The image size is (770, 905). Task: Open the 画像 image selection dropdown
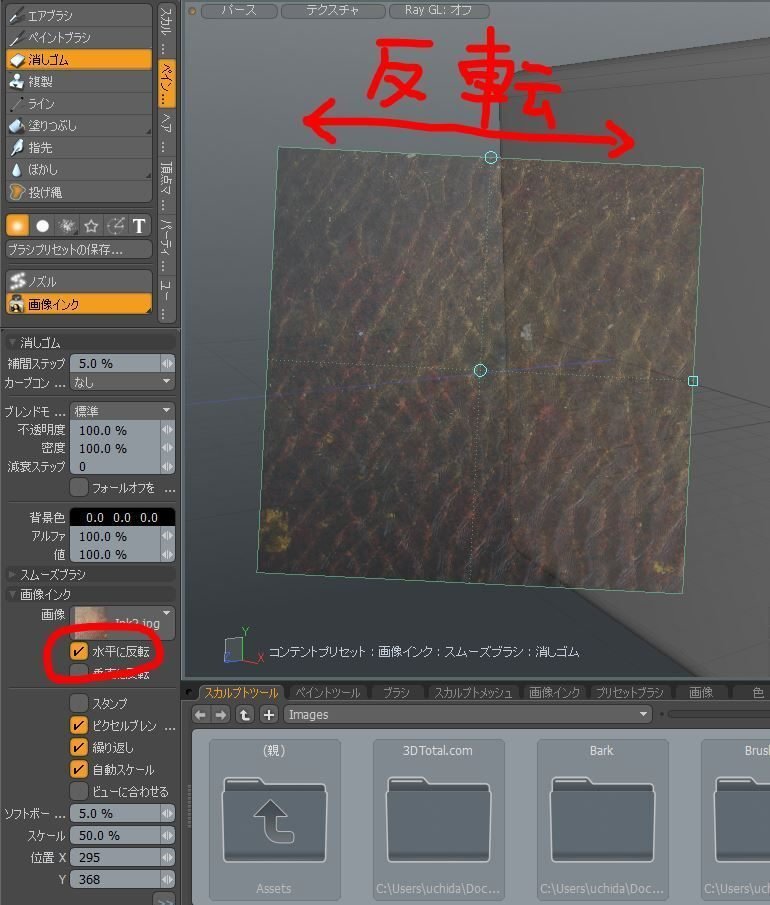coord(122,622)
